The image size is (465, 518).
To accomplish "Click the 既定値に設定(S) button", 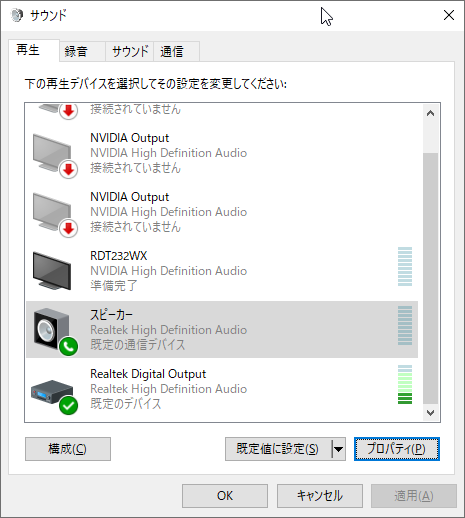I will [x=278, y=449].
